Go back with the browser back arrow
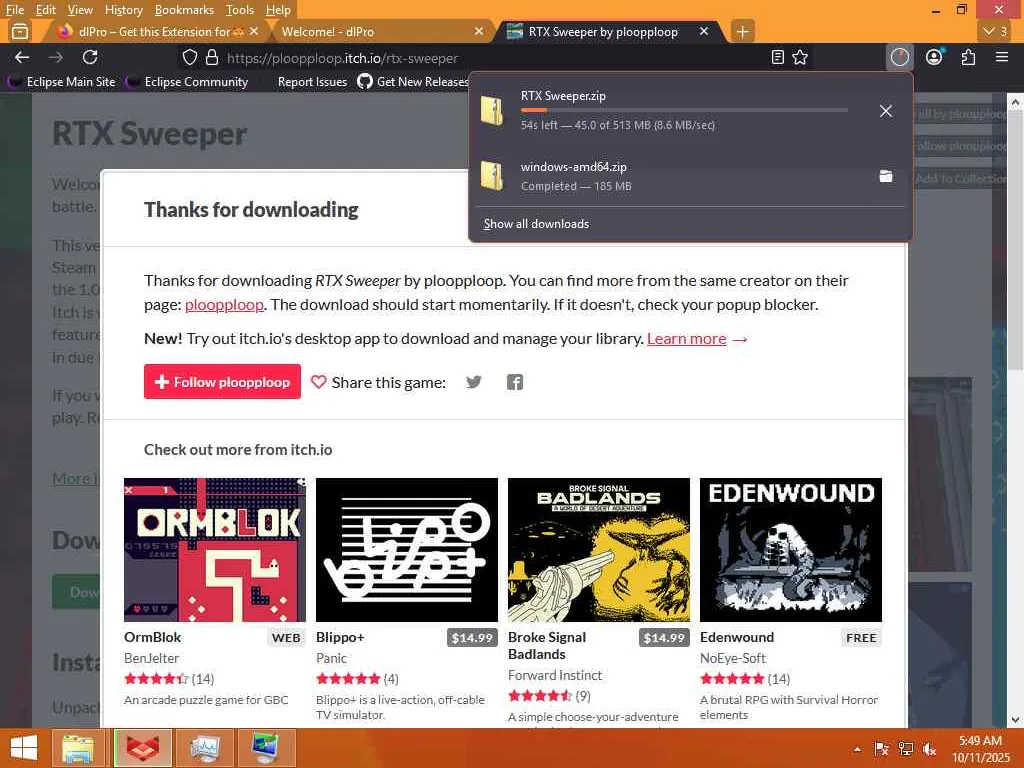Image resolution: width=1024 pixels, height=768 pixels. pos(22,57)
